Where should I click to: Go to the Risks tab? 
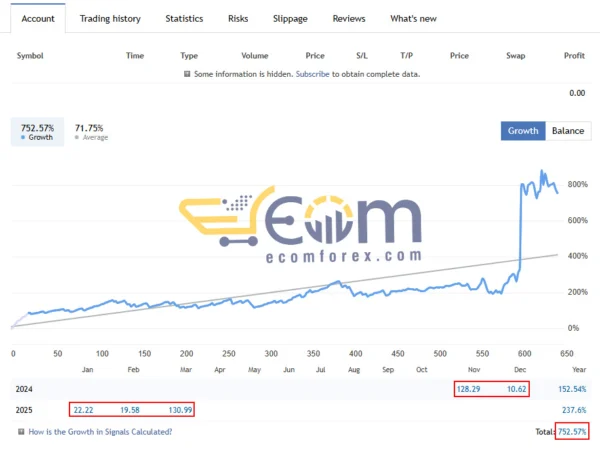(238, 18)
